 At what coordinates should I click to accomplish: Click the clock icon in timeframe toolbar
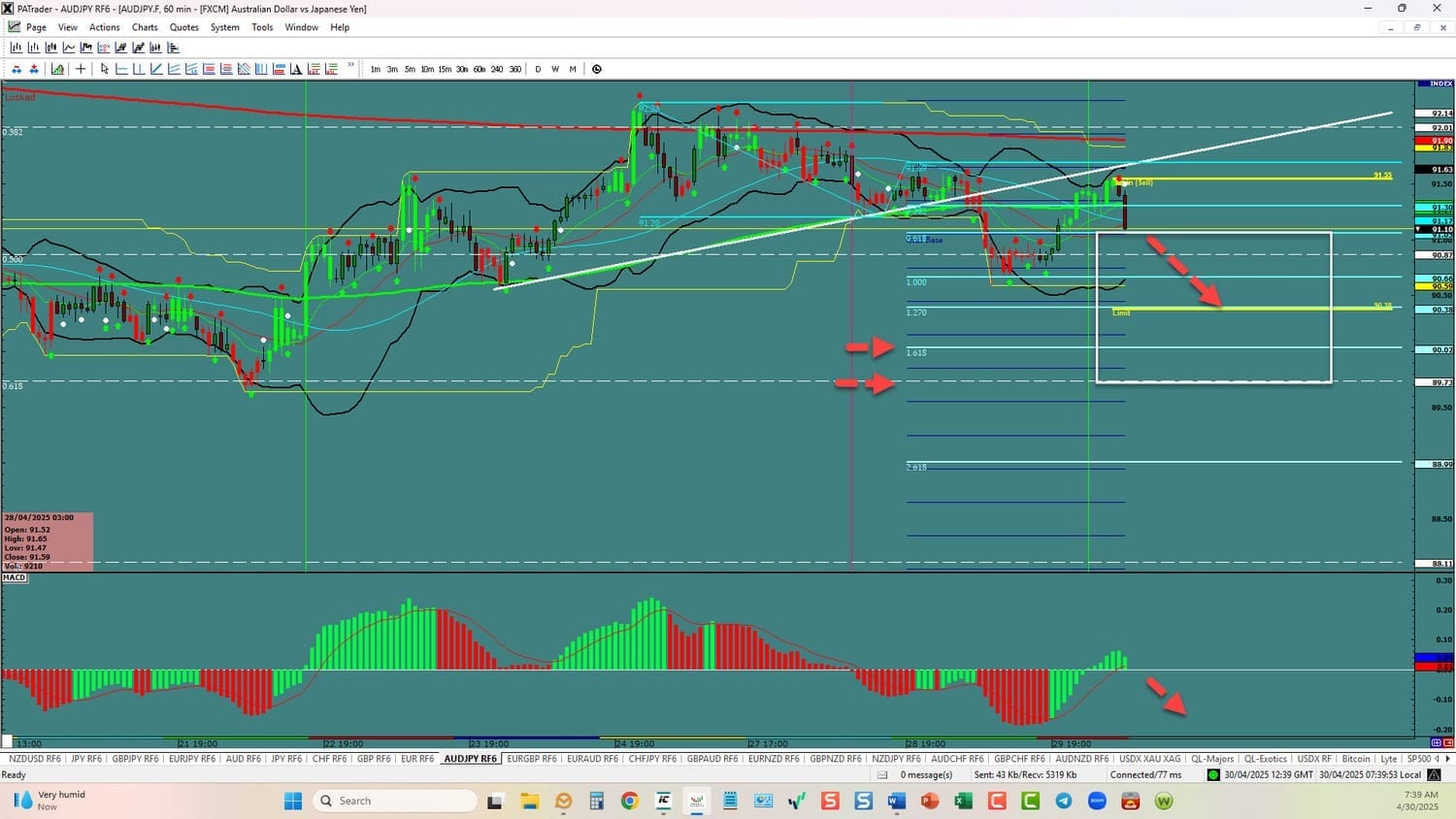(x=597, y=69)
